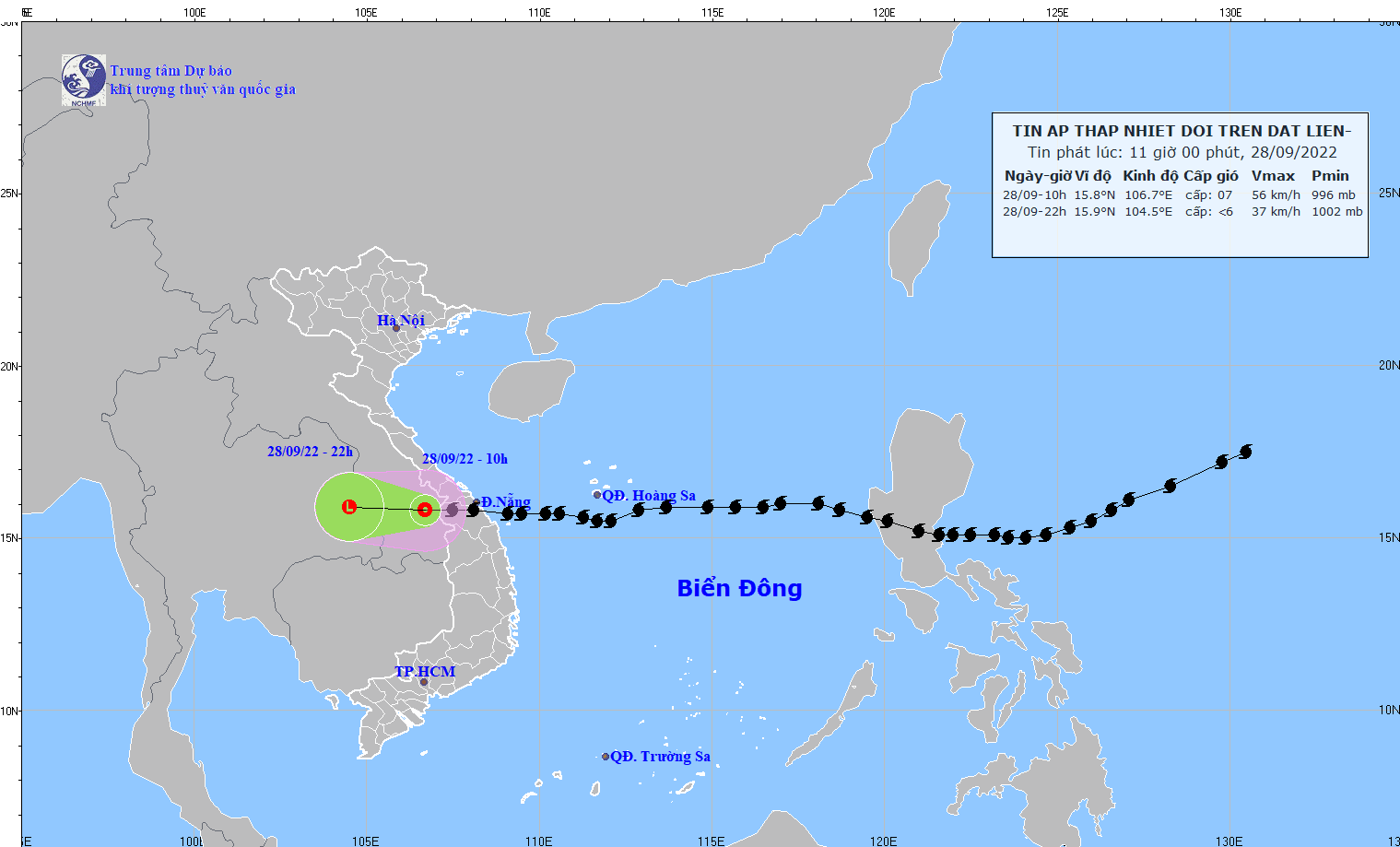1400x847 pixels.
Task: Click the QĐ. Hoàng Sa dot marker
Action: pyautogui.click(x=596, y=495)
